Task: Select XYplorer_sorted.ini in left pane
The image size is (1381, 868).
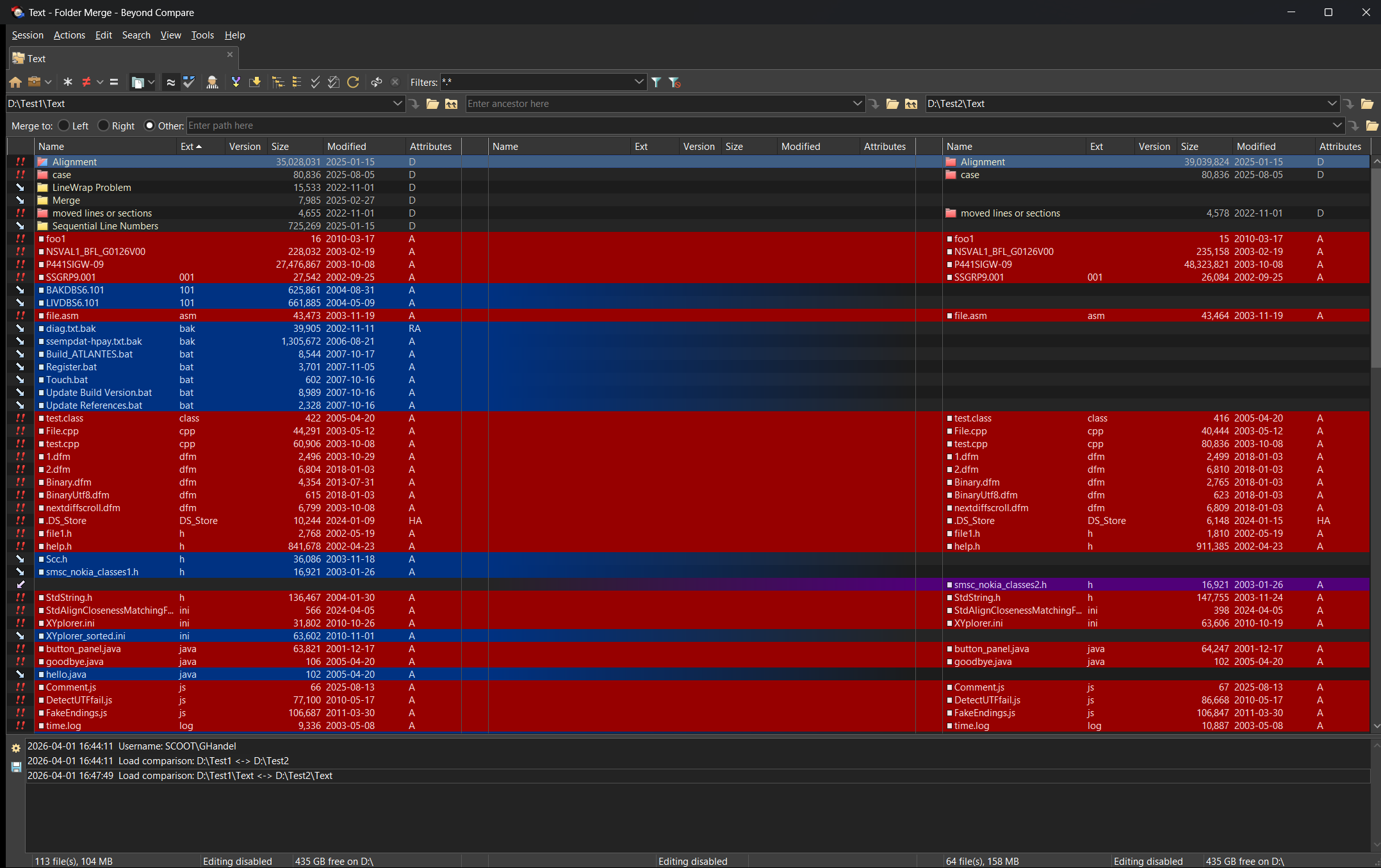Action: point(248,636)
